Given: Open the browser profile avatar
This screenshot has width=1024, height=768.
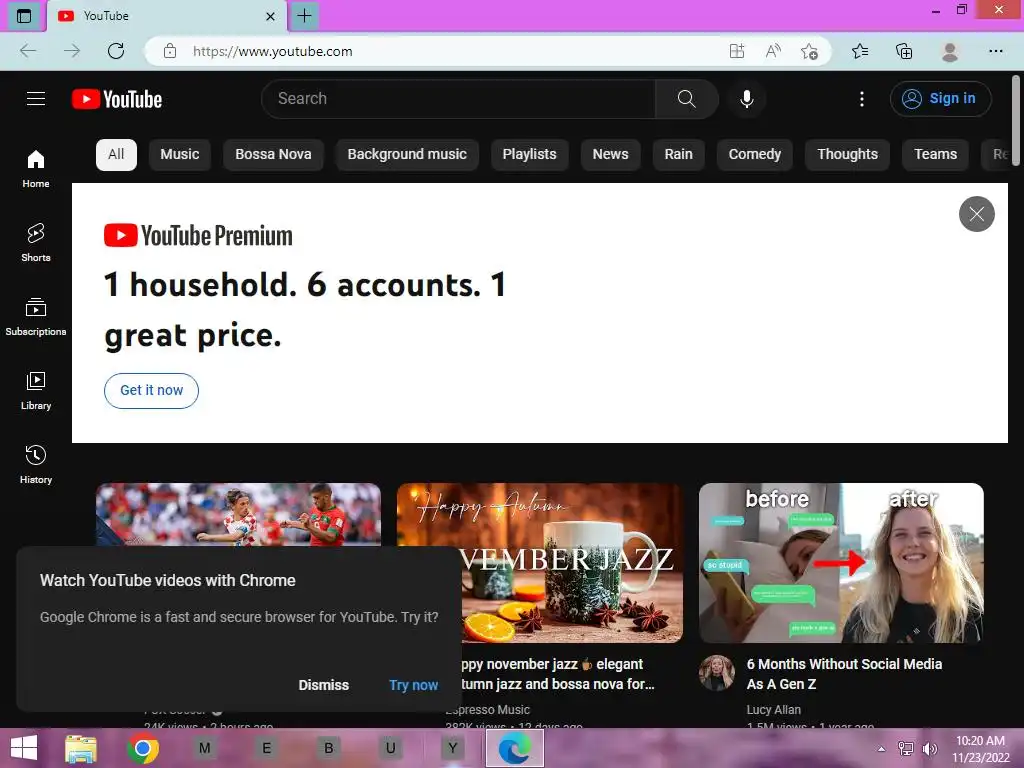Looking at the screenshot, I should 950,51.
